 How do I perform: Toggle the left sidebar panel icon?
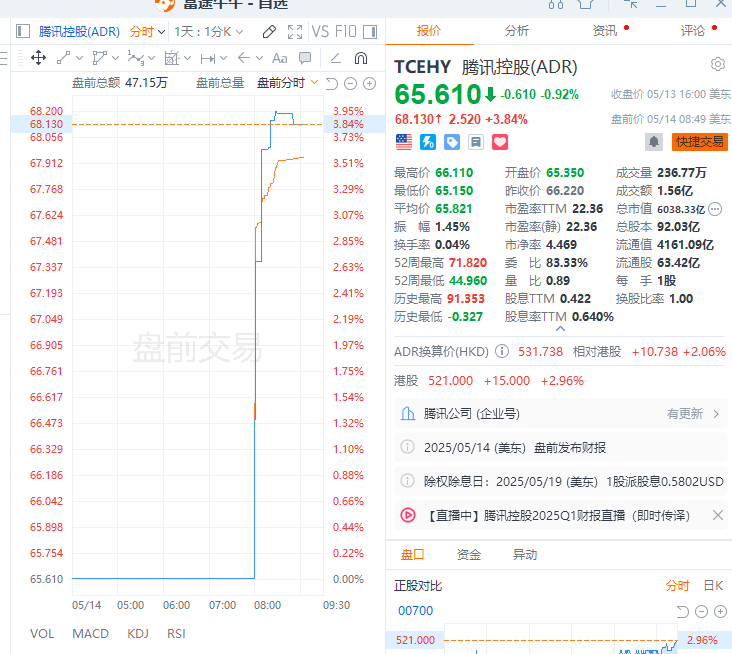[22, 31]
